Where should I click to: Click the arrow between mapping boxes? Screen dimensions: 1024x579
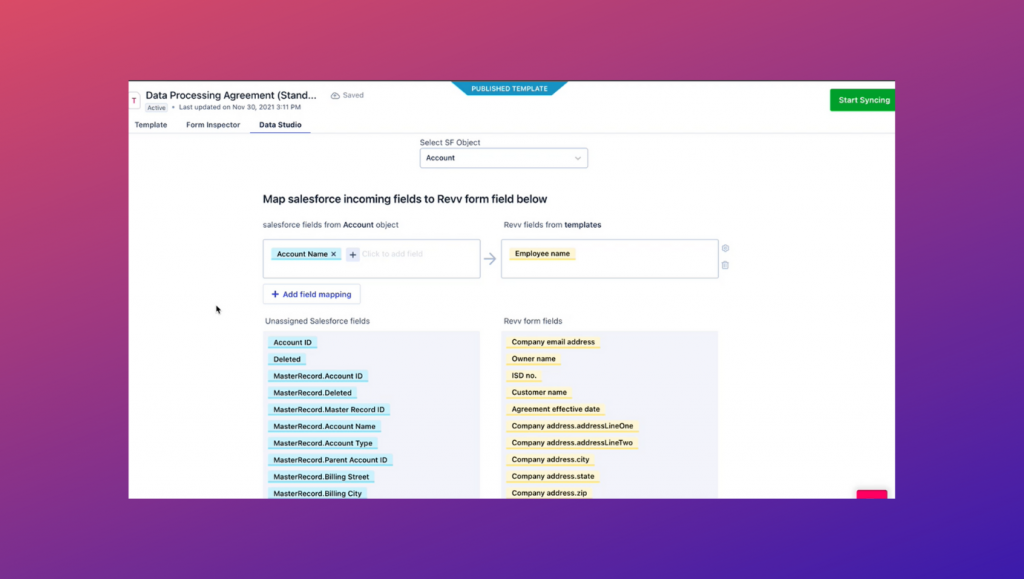click(490, 259)
